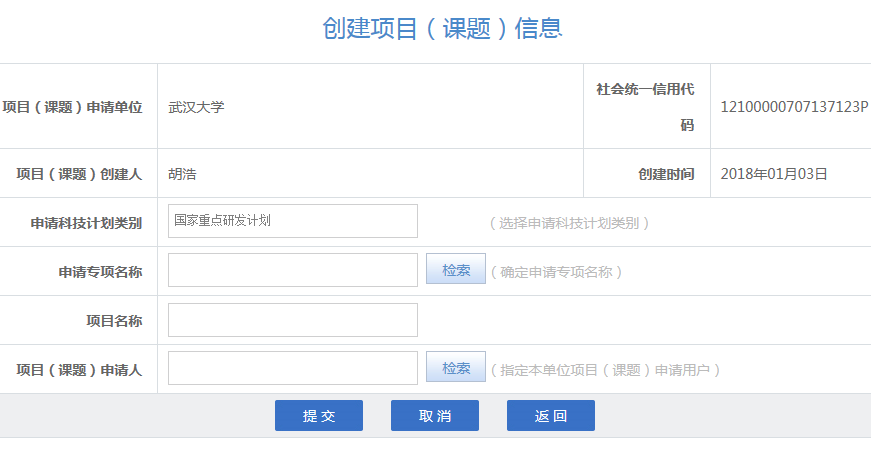Click the creator name 胡浩
This screenshot has height=449, width=871.
pyautogui.click(x=182, y=174)
